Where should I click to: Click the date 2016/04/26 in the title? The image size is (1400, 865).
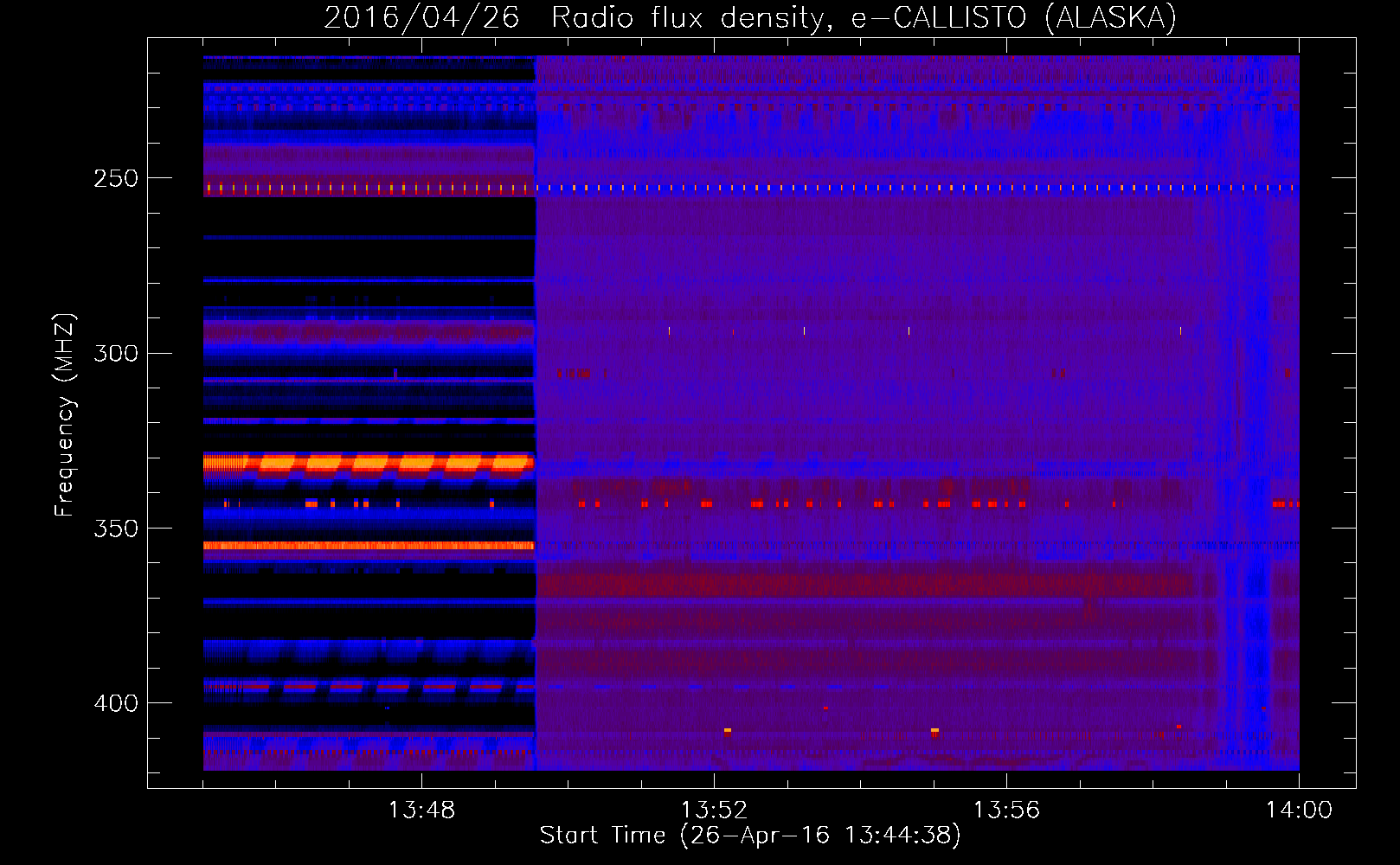coord(421,17)
